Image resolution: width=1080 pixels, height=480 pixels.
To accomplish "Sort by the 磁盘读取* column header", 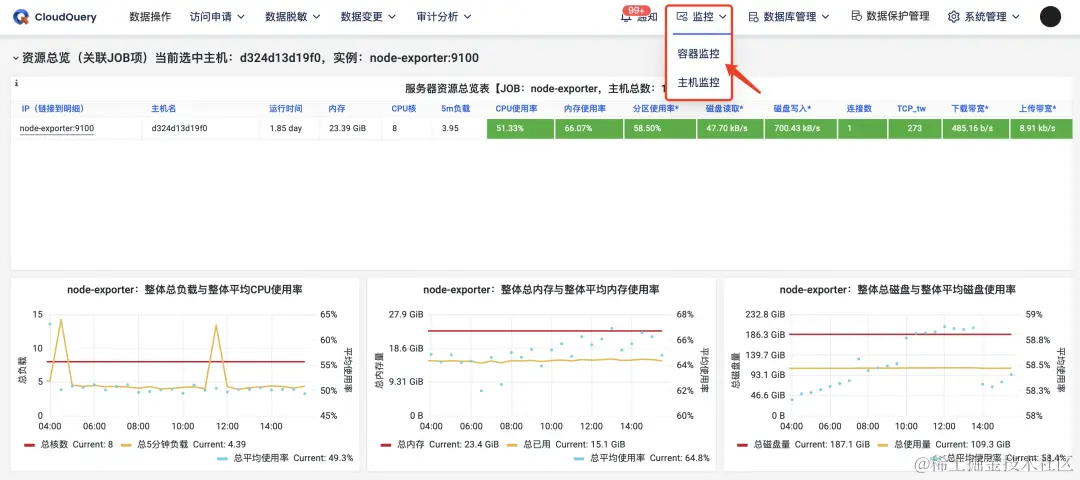I will pos(725,109).
